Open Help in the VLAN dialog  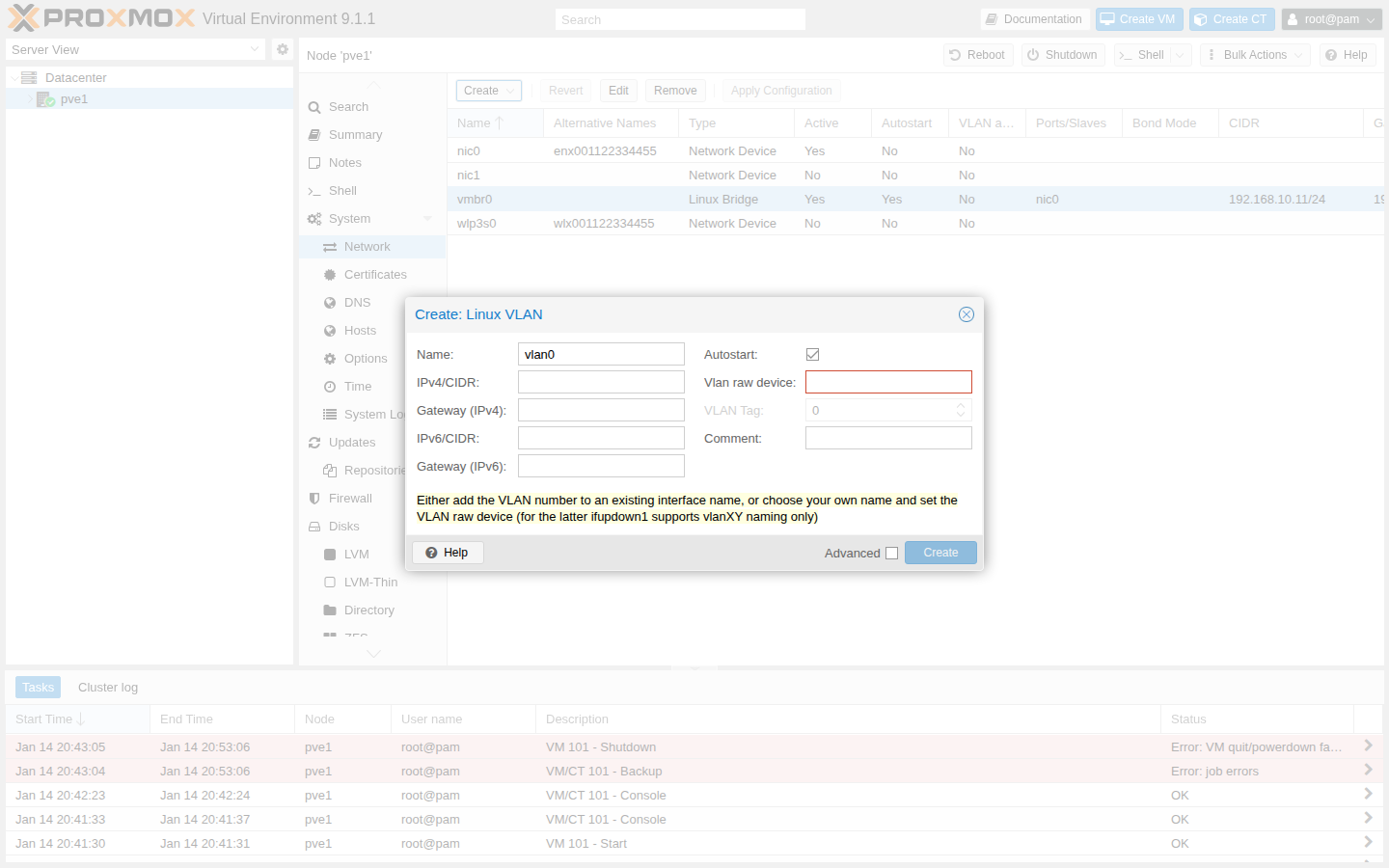[x=448, y=553]
